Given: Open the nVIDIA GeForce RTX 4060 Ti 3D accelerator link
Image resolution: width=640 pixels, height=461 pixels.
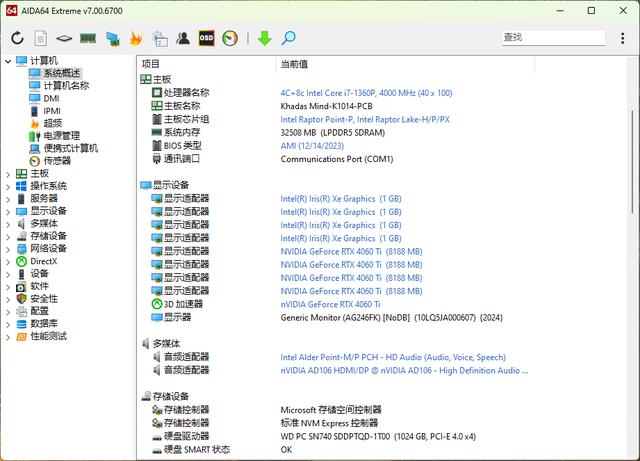Looking at the screenshot, I should (x=330, y=305).
